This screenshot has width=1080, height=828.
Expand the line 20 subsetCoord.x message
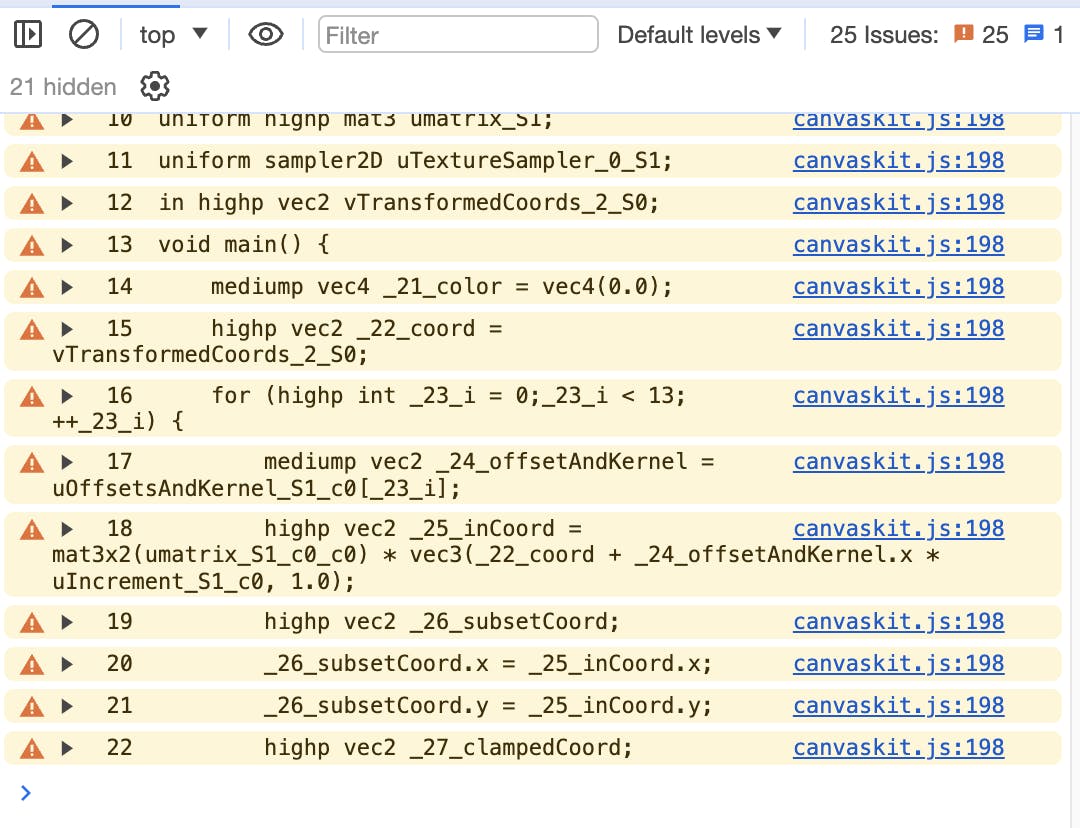pyautogui.click(x=67, y=664)
